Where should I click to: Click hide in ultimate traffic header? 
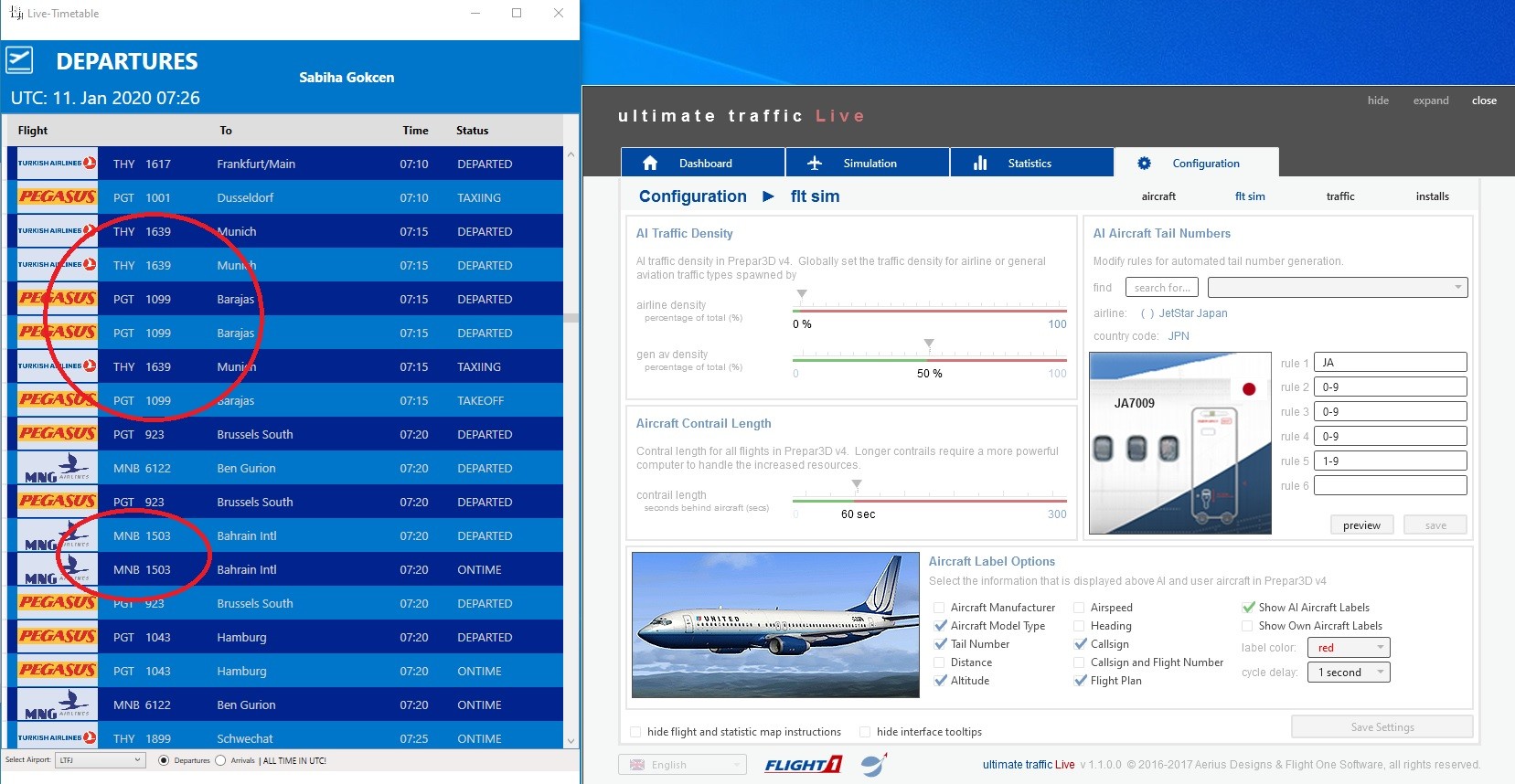click(1378, 101)
